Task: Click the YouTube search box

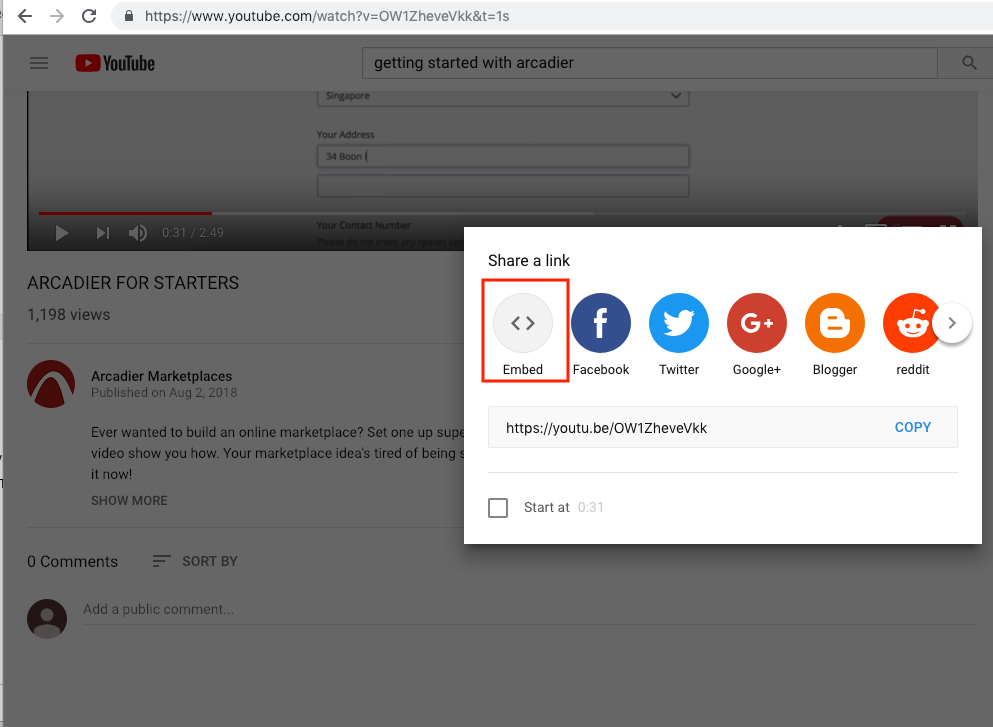Action: point(649,63)
